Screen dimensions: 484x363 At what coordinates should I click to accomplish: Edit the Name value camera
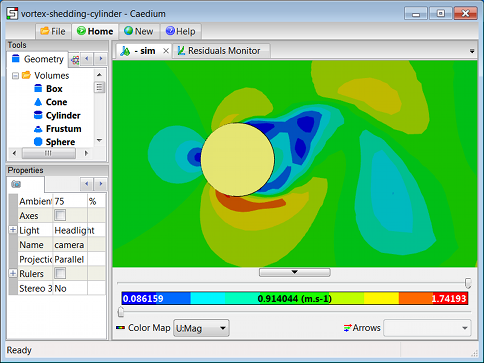tap(70, 245)
